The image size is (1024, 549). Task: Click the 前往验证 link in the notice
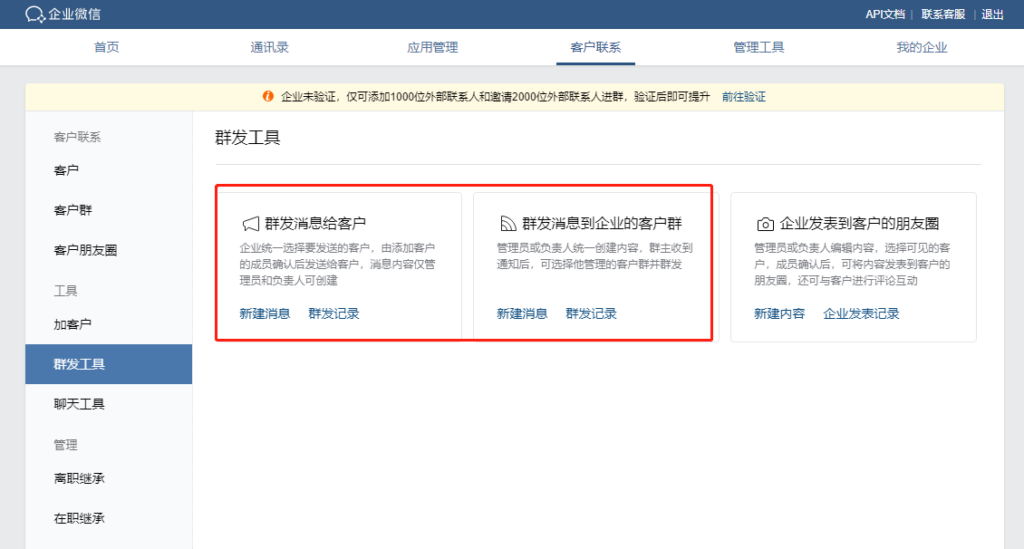pyautogui.click(x=743, y=97)
